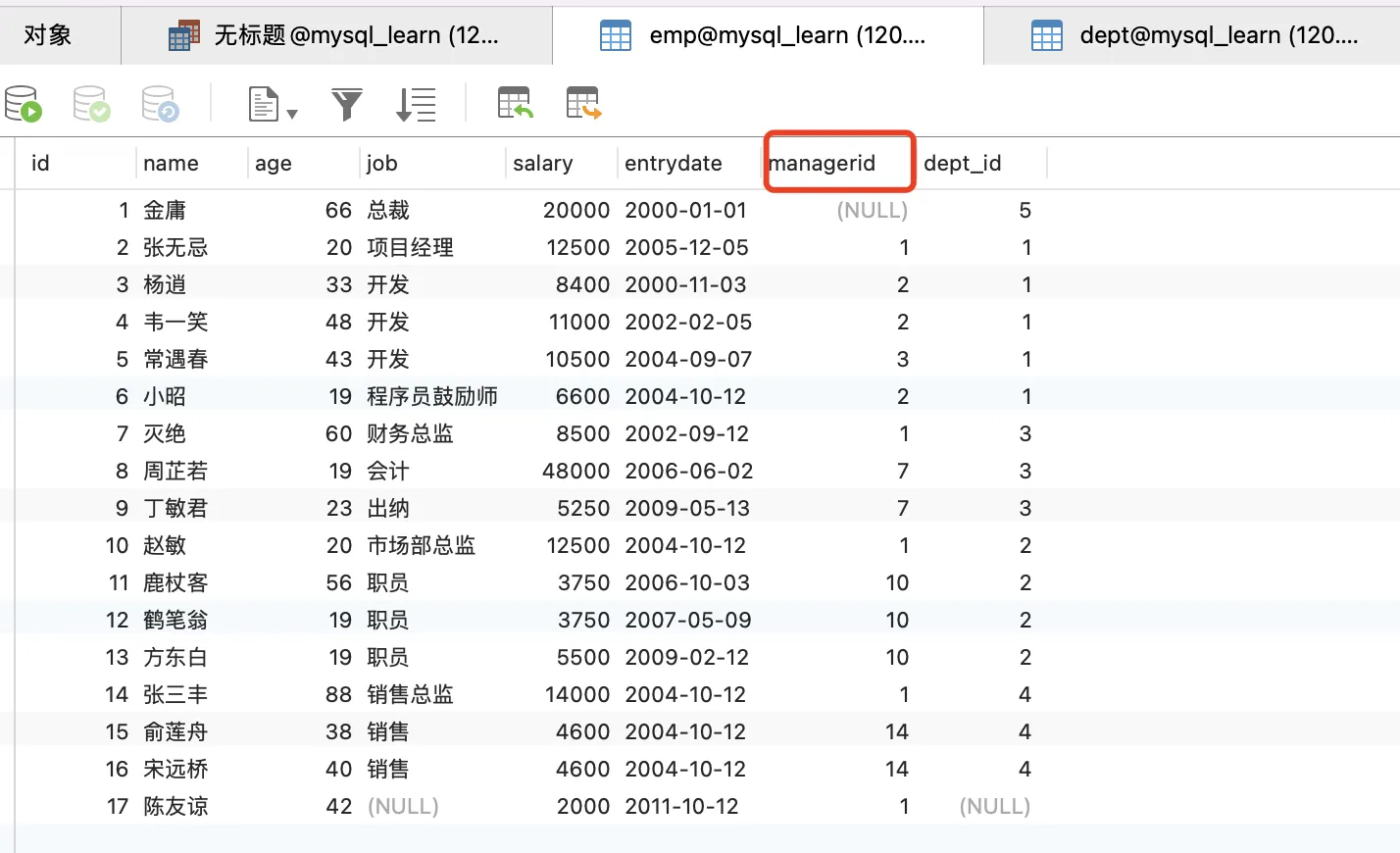This screenshot has height=853, width=1400.
Task: Select the name cell 宋远桥
Action: (x=175, y=769)
